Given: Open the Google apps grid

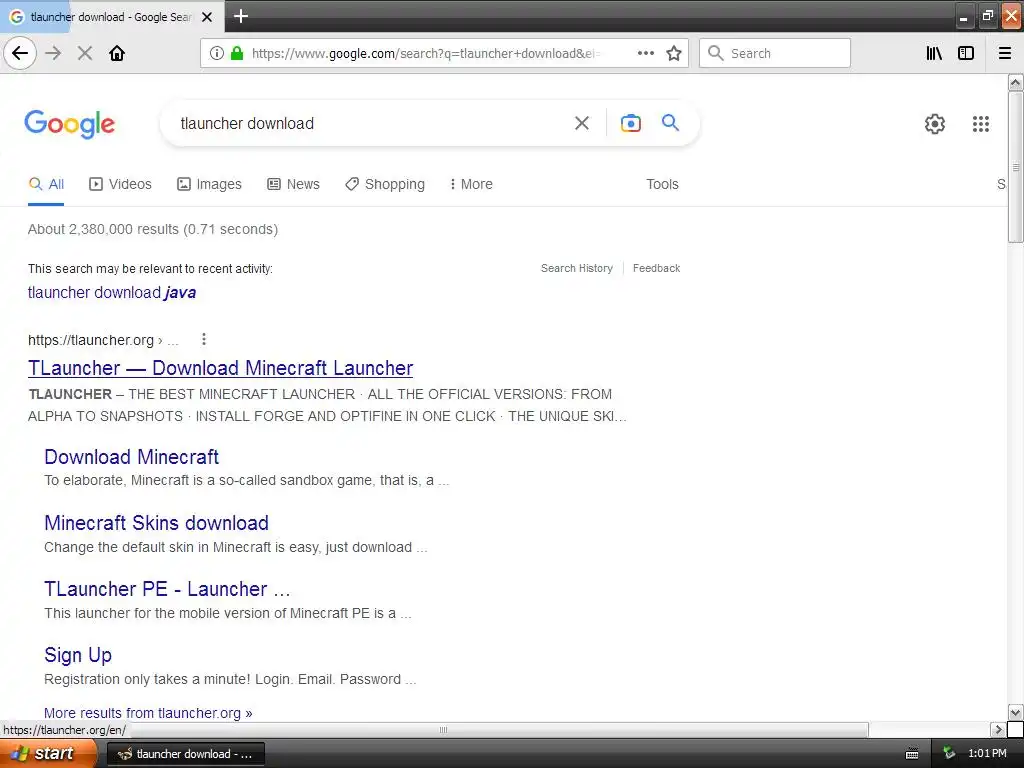Looking at the screenshot, I should point(980,123).
